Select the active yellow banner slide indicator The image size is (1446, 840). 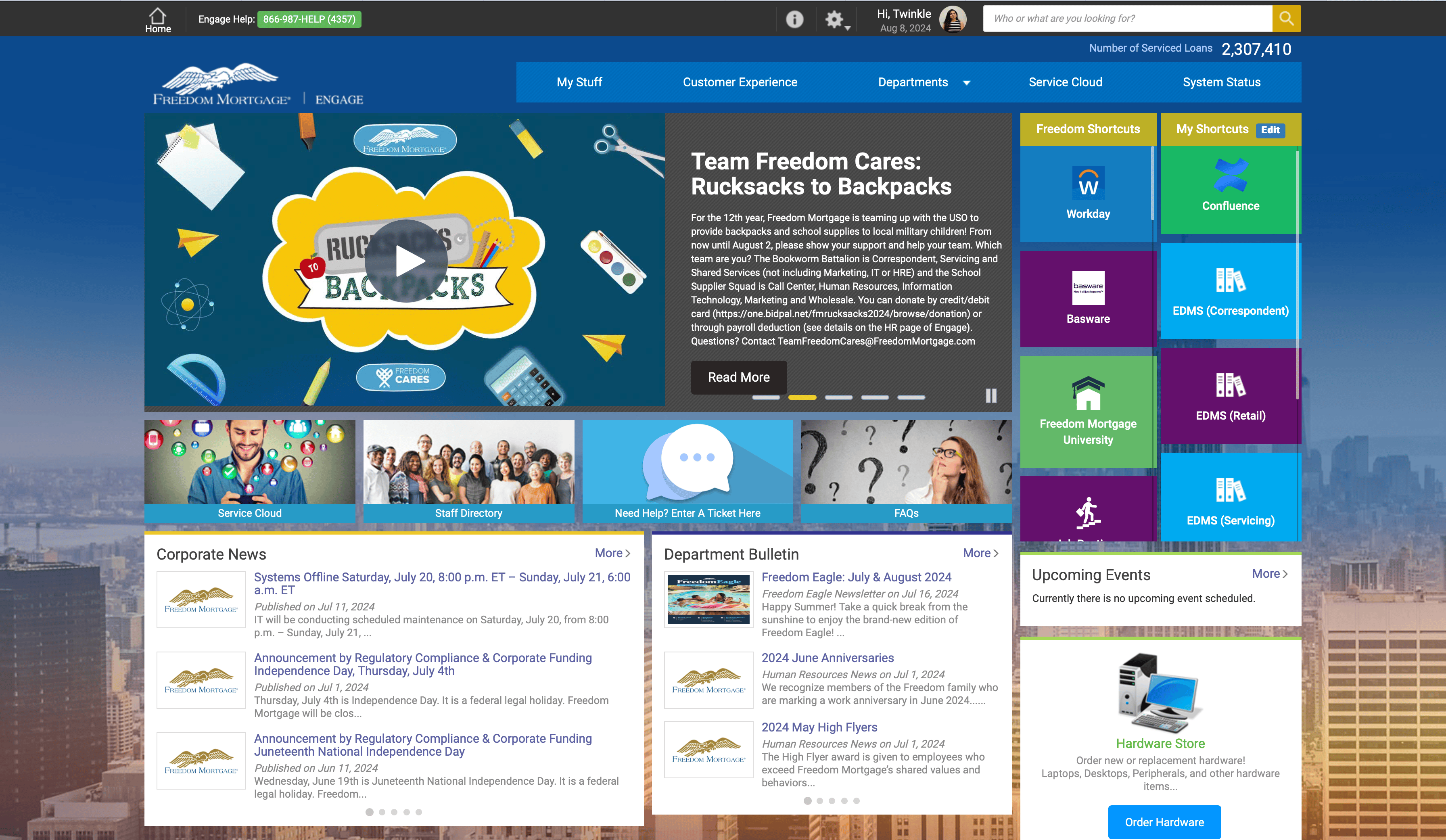[x=802, y=397]
